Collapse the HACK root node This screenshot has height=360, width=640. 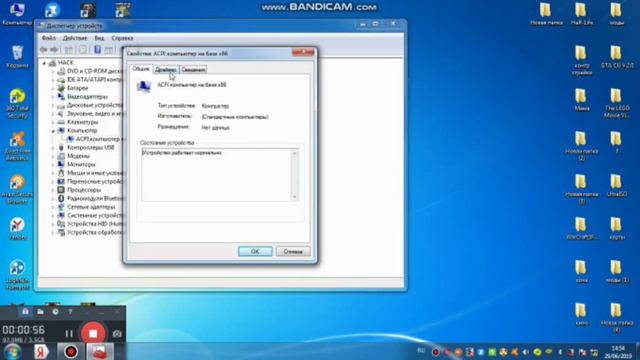44,63
